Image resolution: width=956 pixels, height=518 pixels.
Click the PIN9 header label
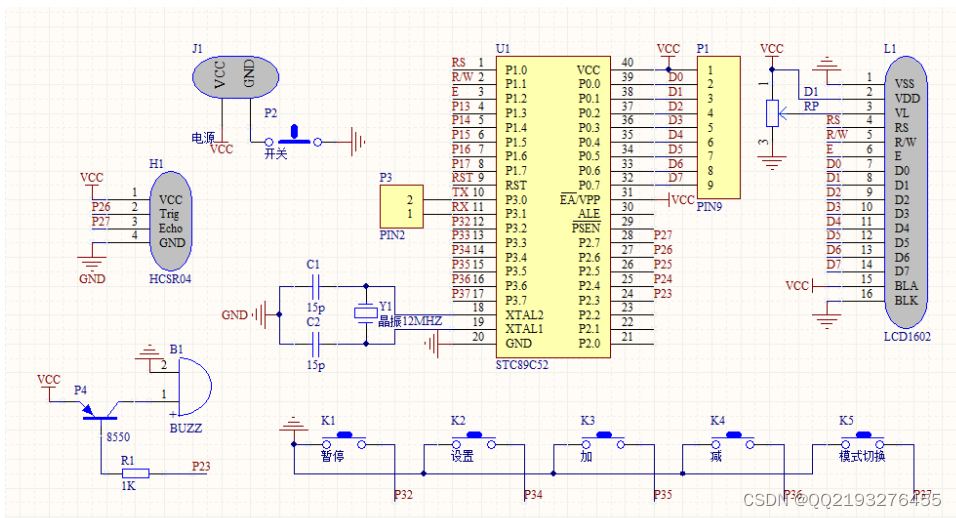point(710,207)
